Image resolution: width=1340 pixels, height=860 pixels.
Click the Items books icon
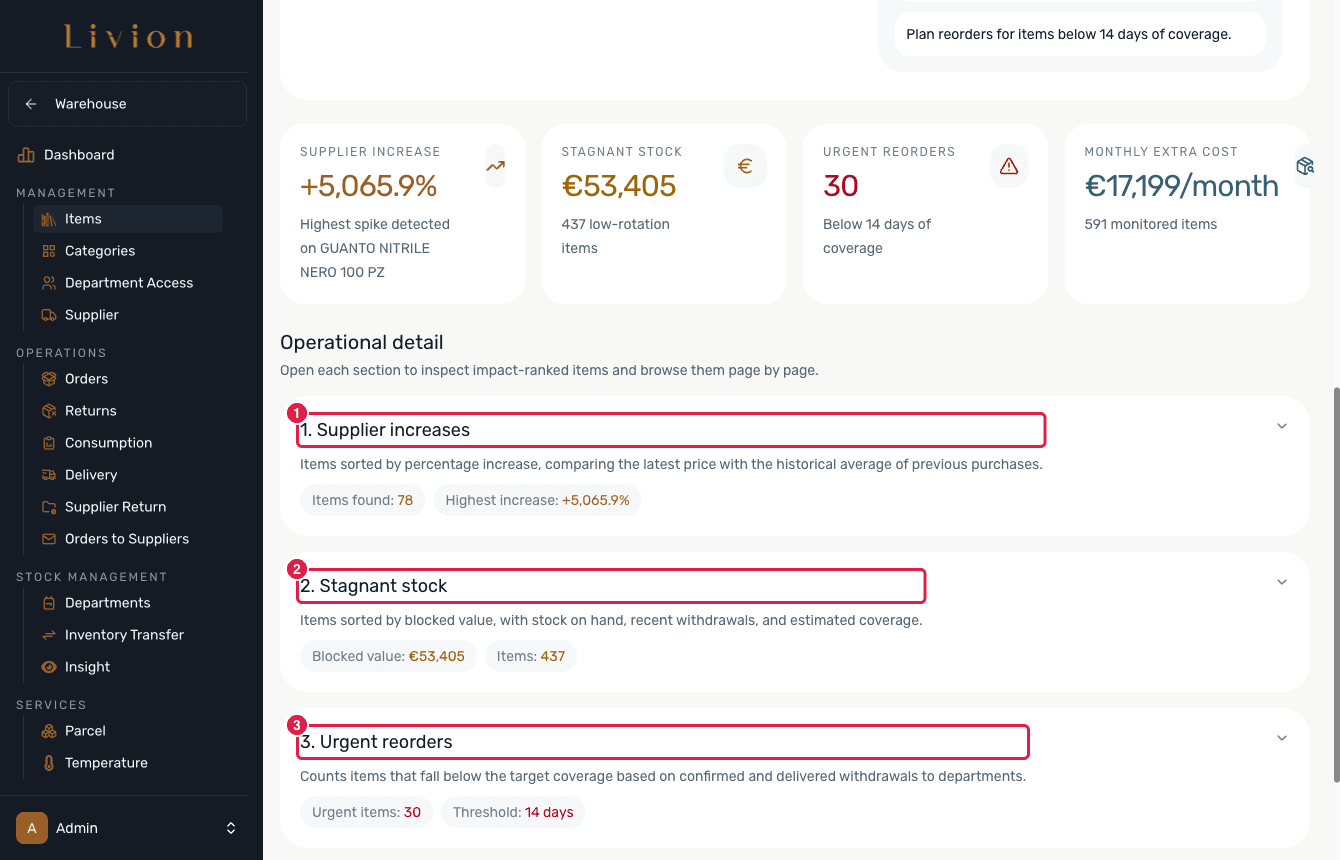tap(49, 219)
